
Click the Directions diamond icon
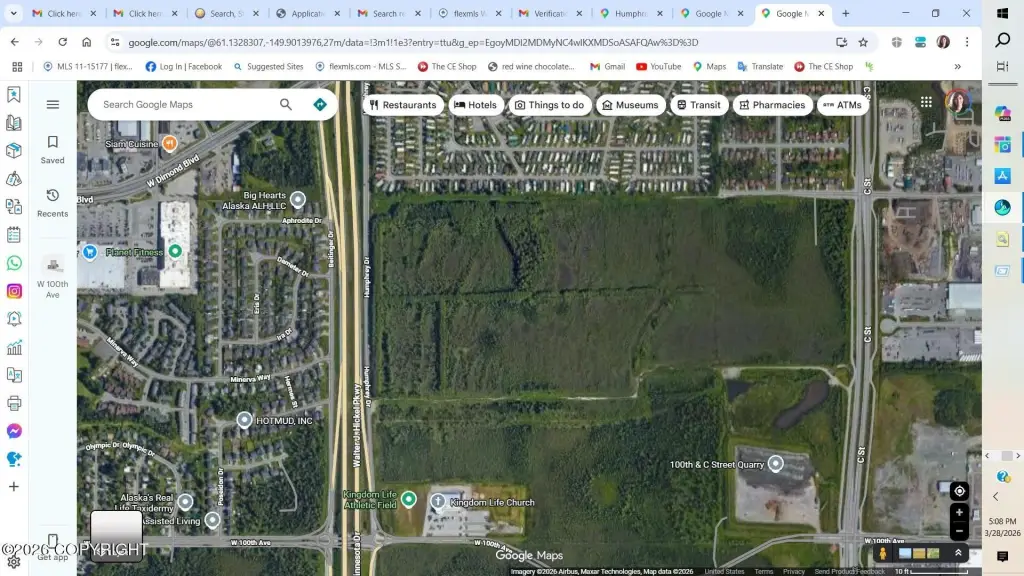pyautogui.click(x=320, y=104)
